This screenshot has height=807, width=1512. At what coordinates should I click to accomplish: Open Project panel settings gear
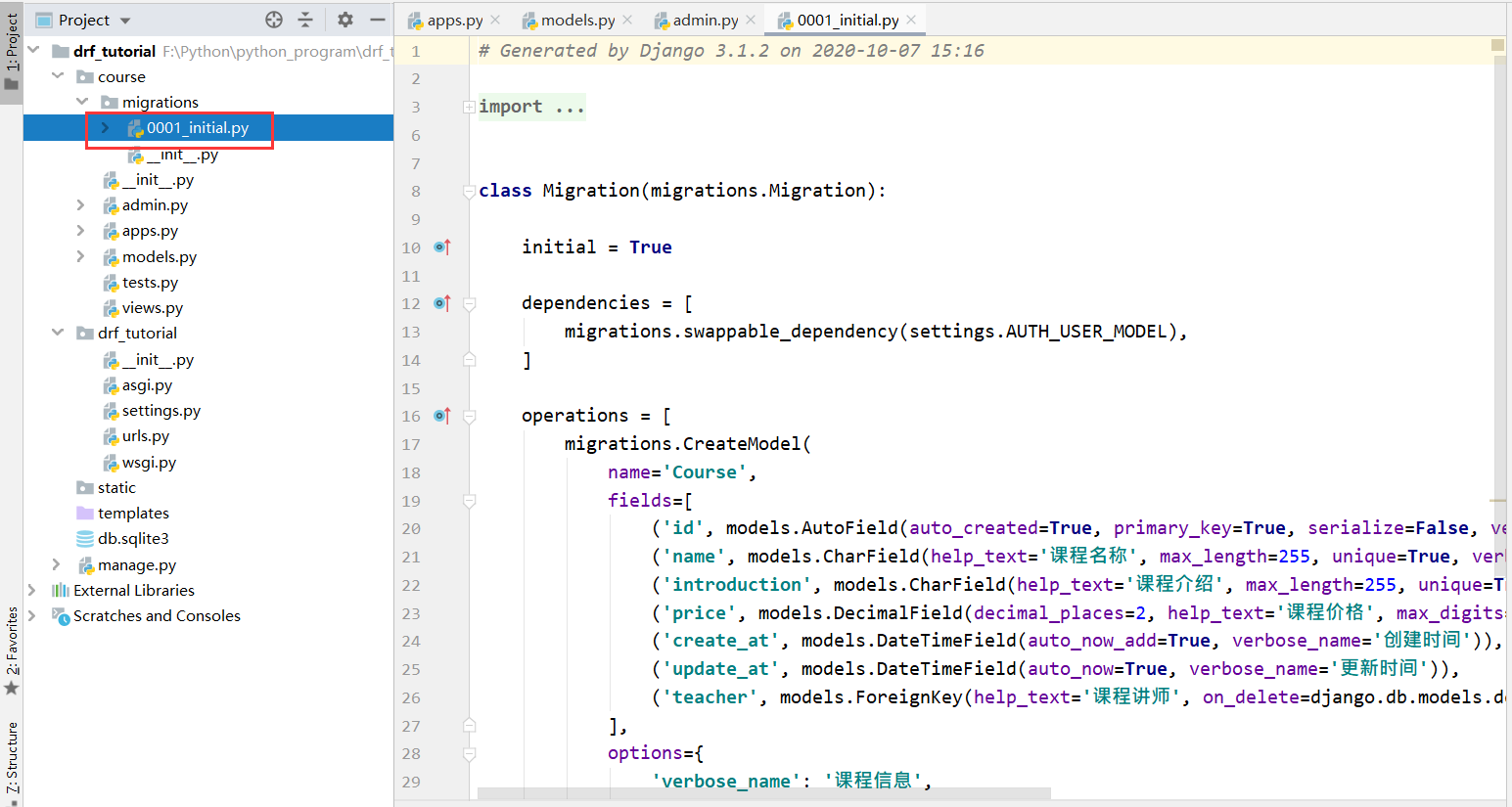click(345, 20)
